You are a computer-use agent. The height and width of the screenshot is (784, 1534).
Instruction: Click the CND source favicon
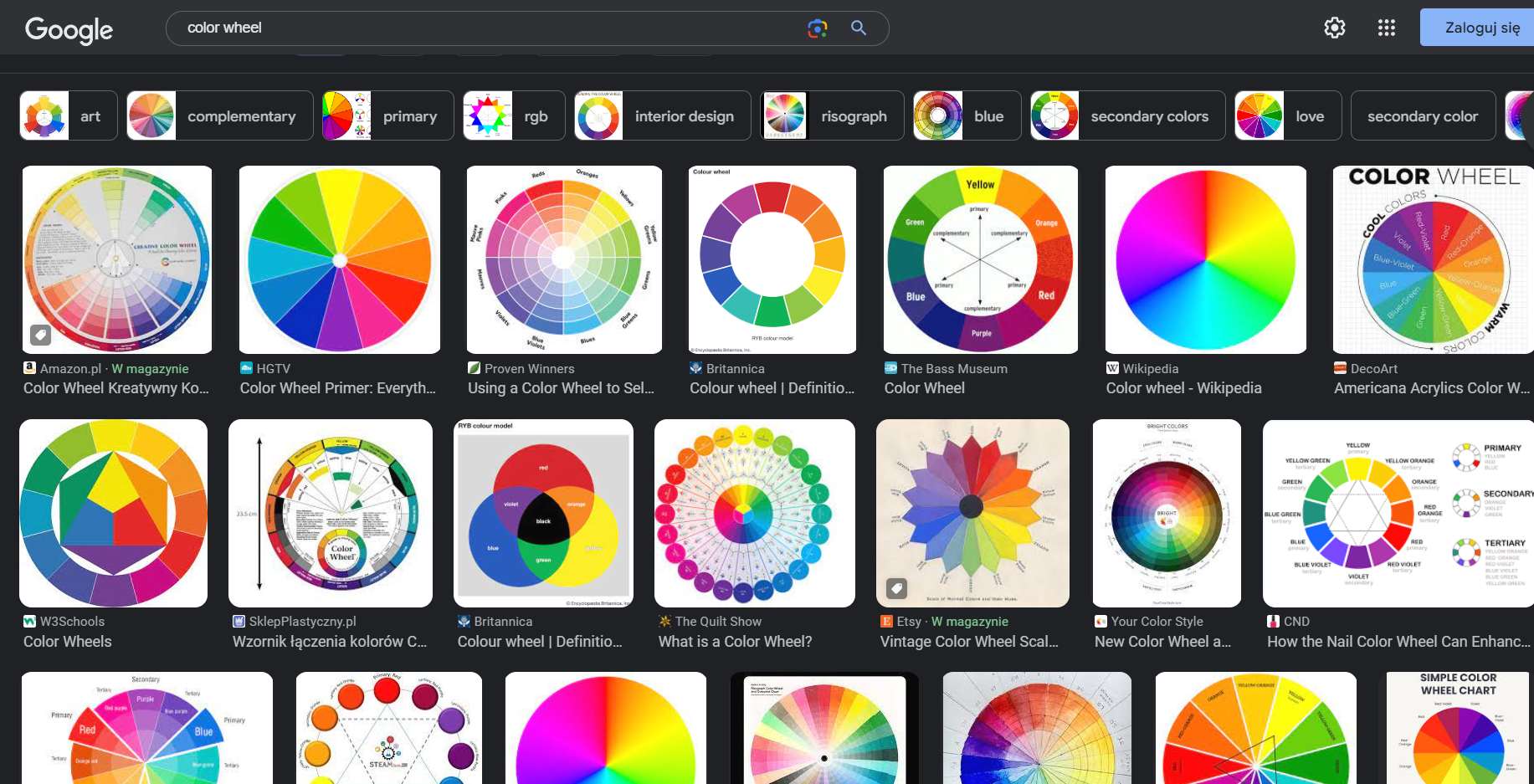[x=1274, y=621]
